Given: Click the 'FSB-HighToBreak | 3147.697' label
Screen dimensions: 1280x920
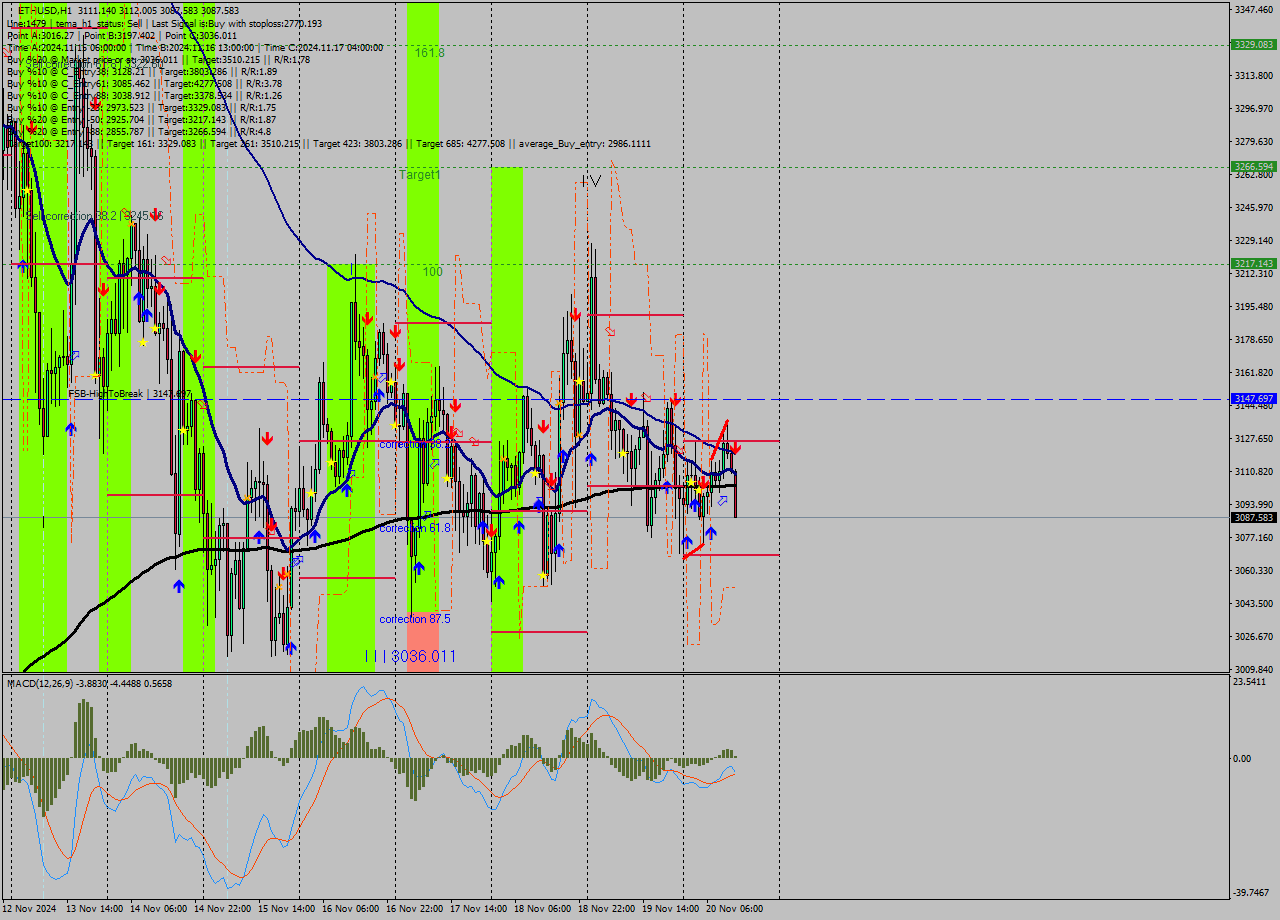Looking at the screenshot, I should [x=129, y=394].
